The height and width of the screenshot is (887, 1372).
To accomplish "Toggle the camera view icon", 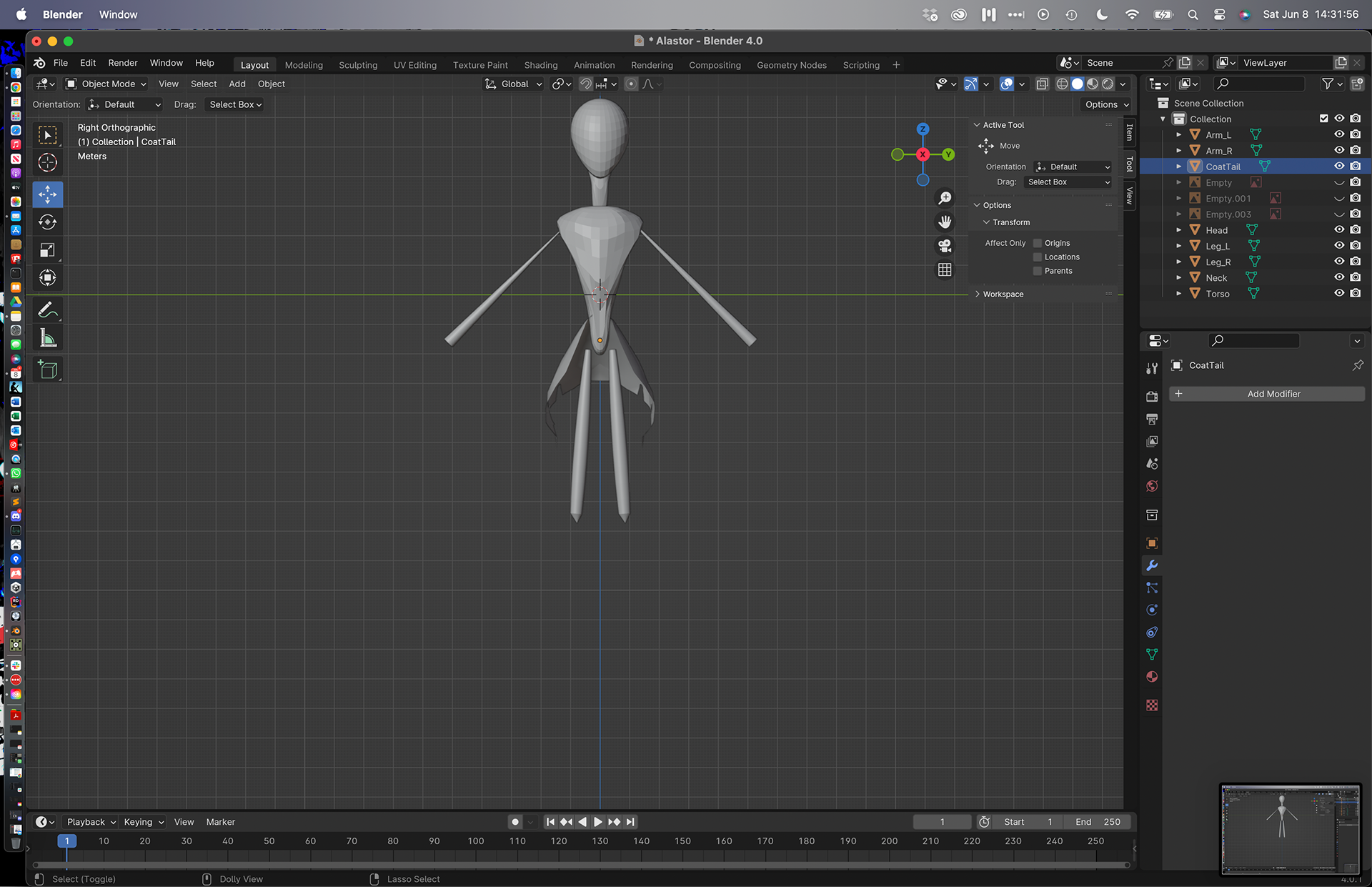I will click(945, 246).
